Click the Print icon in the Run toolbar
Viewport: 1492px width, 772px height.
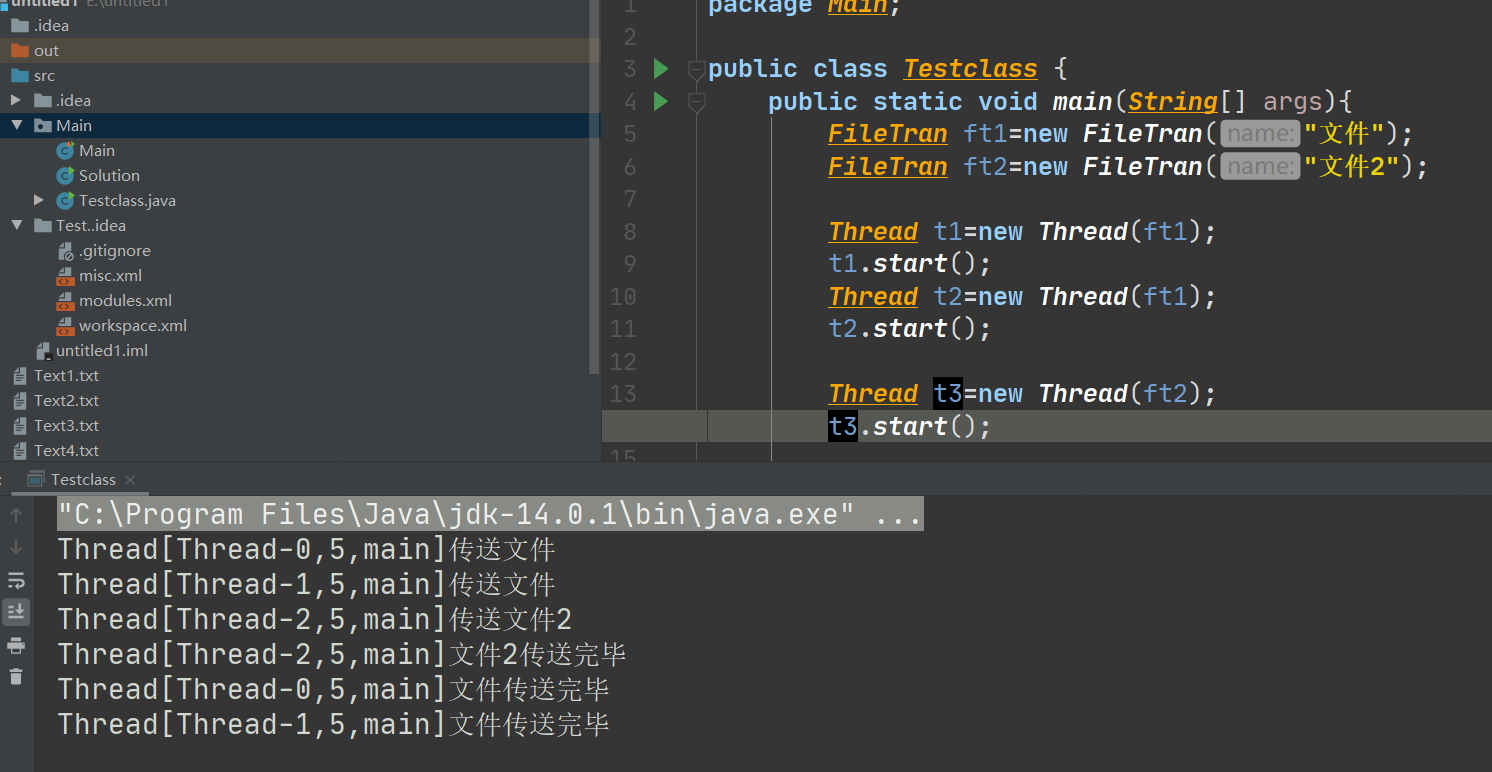[16, 645]
